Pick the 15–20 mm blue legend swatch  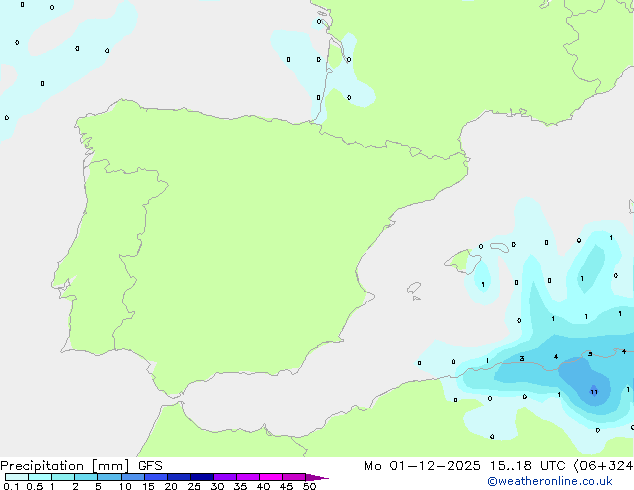click(x=155, y=477)
